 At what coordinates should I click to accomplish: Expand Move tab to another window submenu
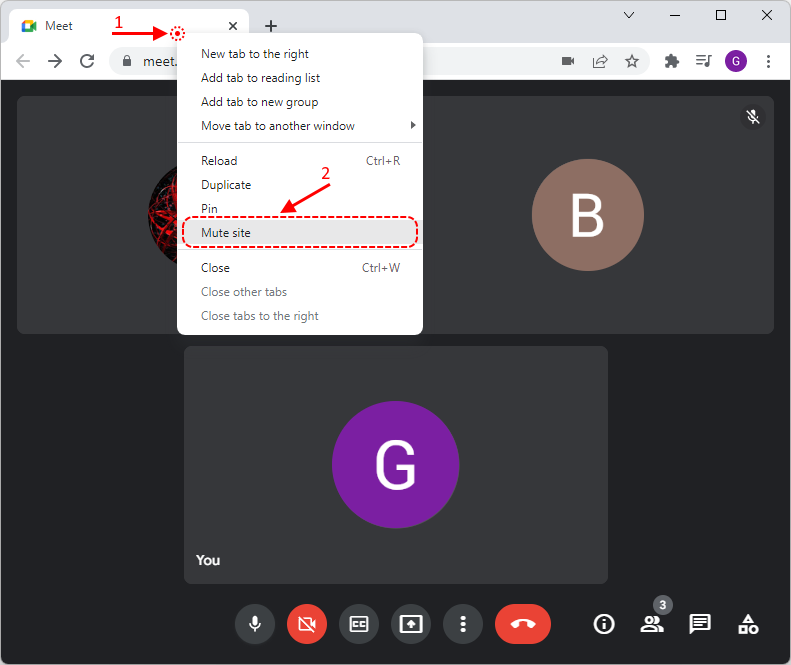300,126
